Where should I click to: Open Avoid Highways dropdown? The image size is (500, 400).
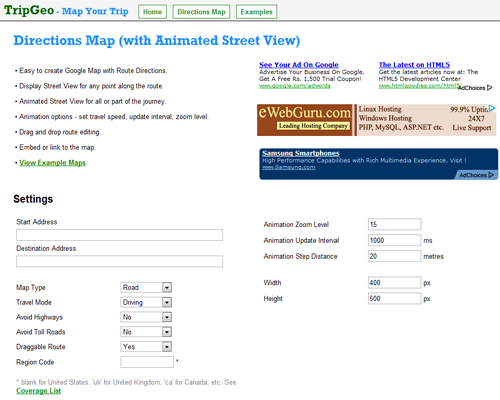(x=146, y=317)
